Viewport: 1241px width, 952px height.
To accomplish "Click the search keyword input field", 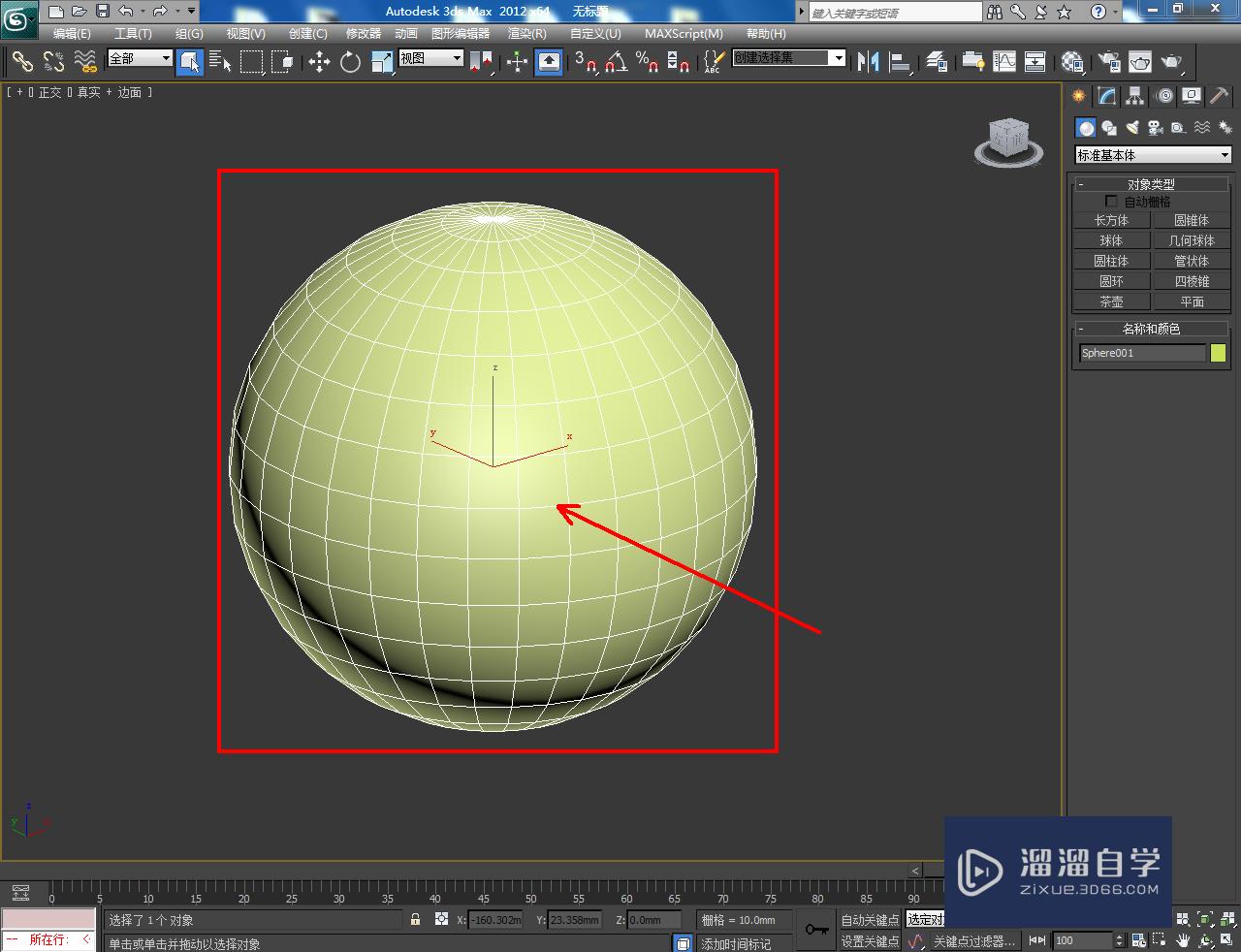I will [x=895, y=13].
